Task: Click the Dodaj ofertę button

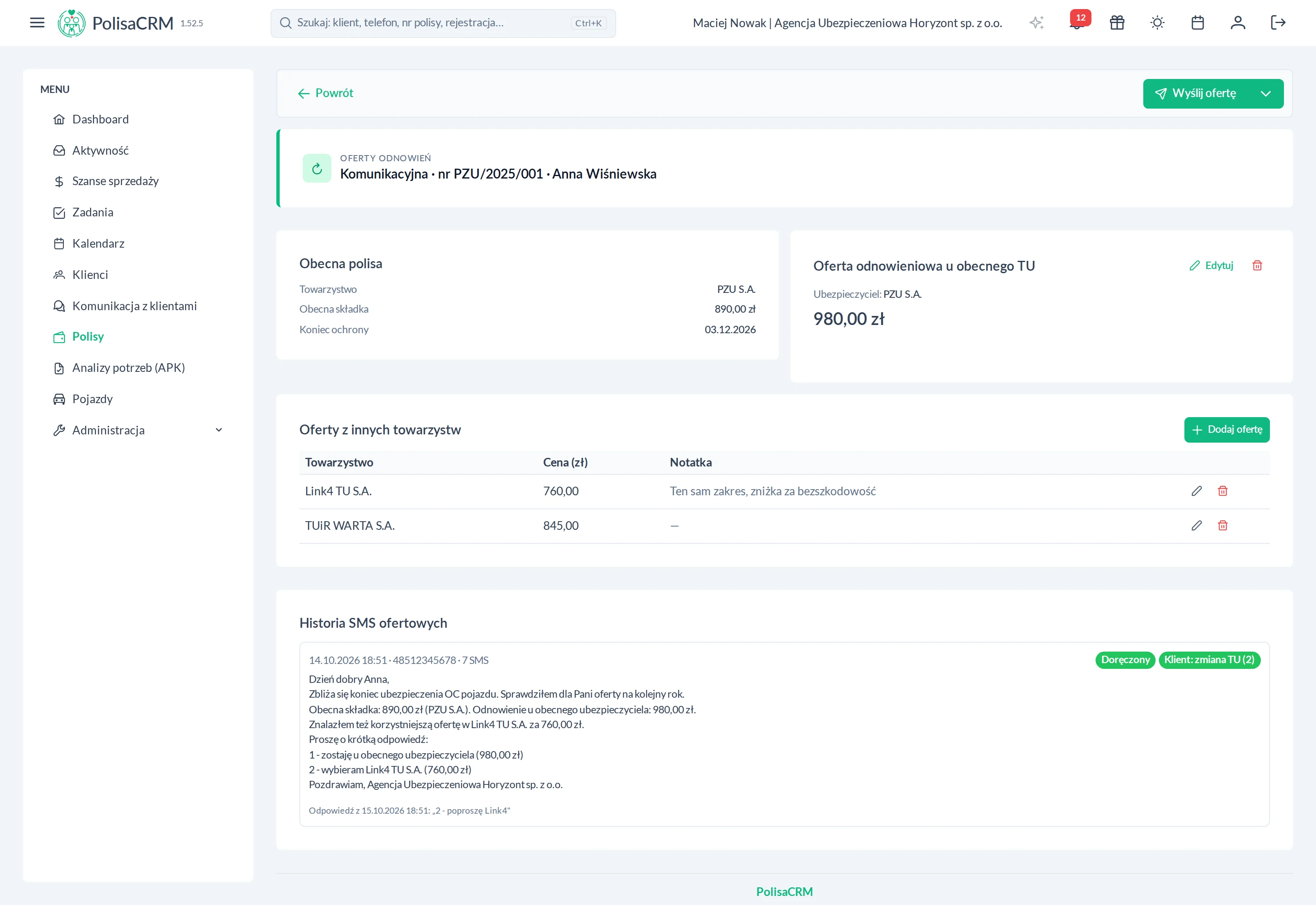Action: [1226, 430]
